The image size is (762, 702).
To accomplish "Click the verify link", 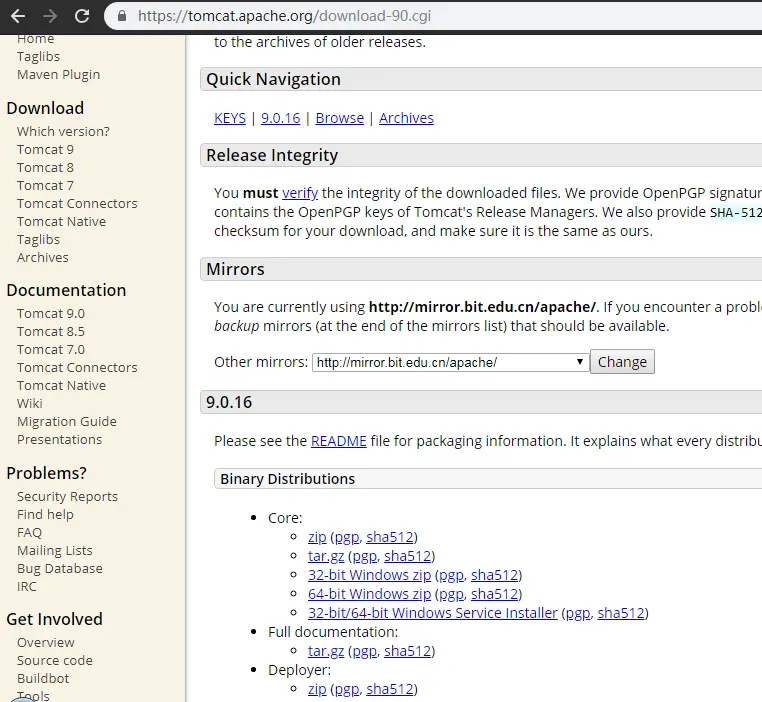I will 300,193.
